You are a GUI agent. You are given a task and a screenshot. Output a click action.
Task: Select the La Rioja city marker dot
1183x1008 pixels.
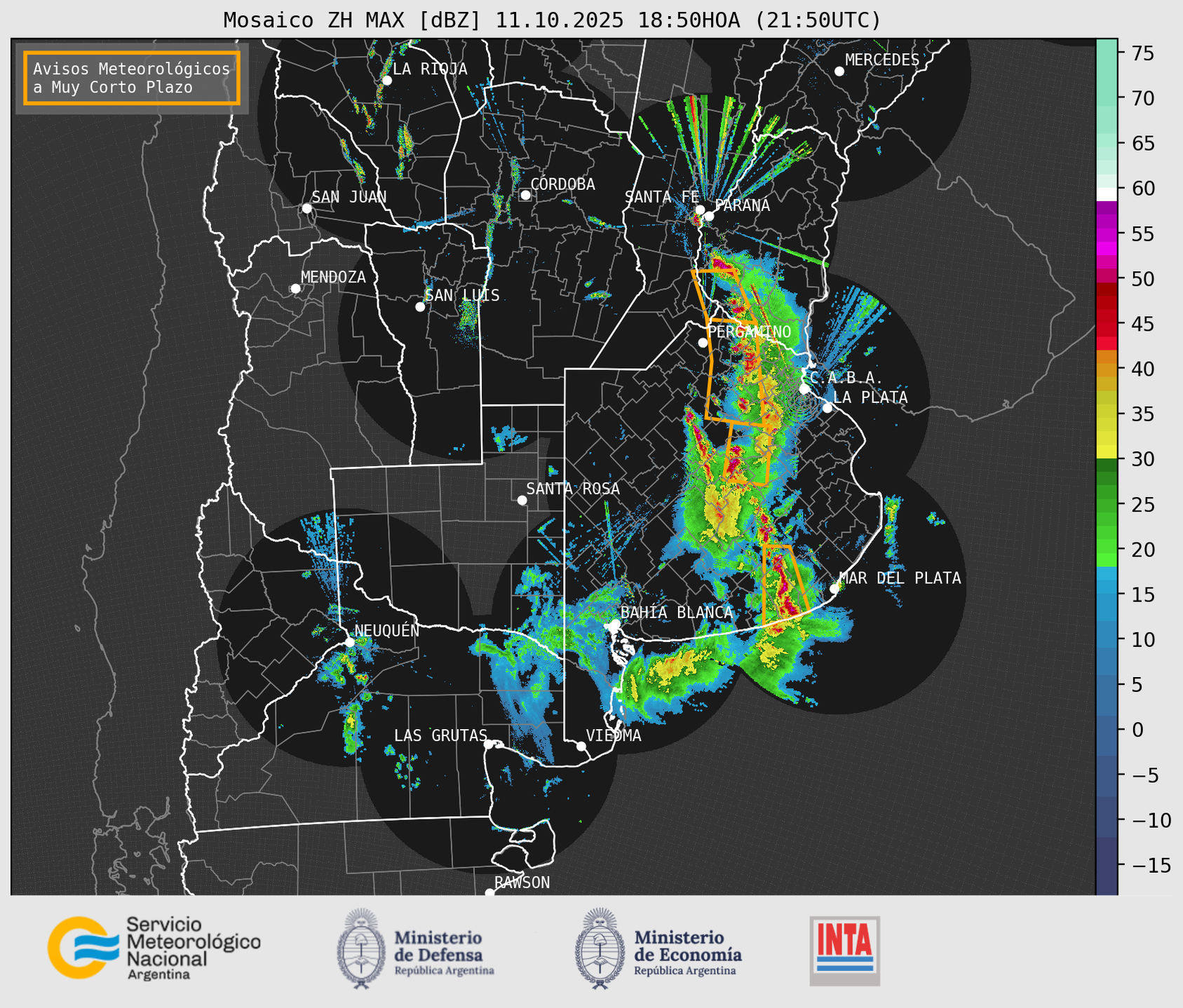(386, 81)
